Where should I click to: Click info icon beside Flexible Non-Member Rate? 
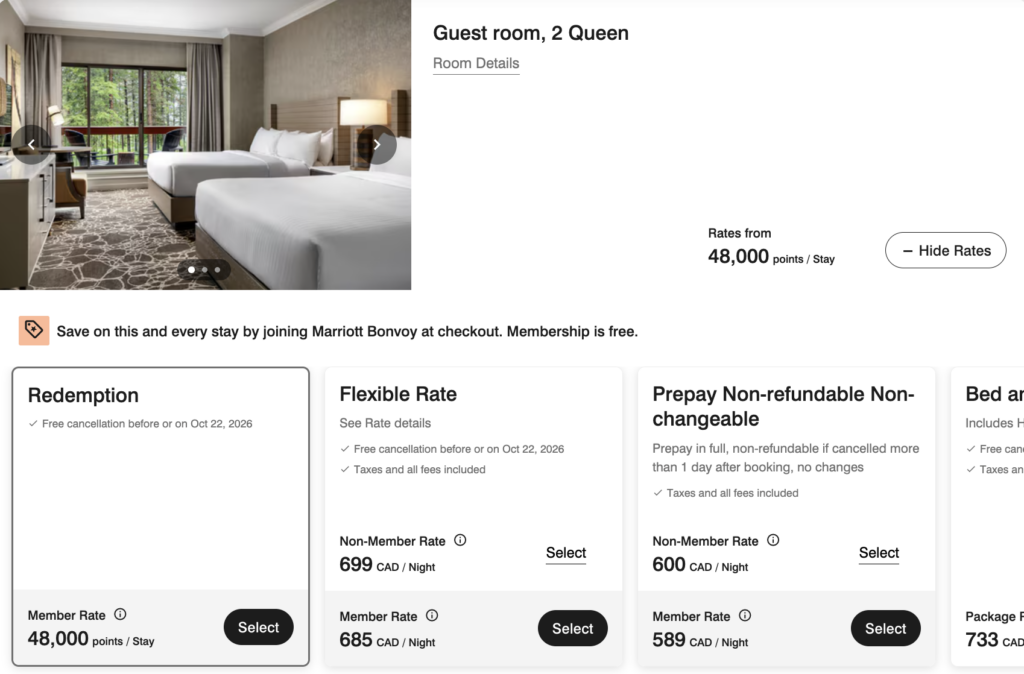pos(460,540)
